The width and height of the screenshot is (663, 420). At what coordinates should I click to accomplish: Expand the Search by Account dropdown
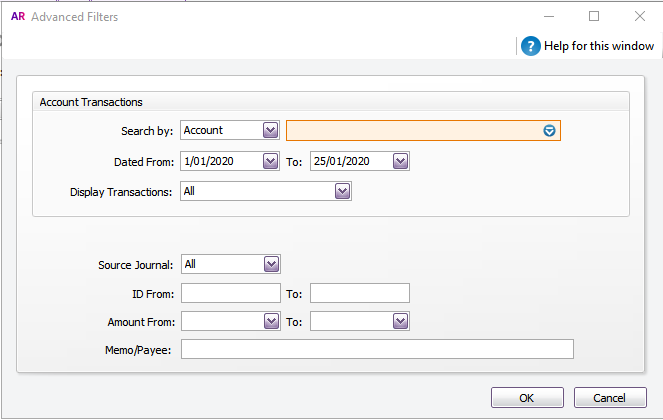(270, 130)
